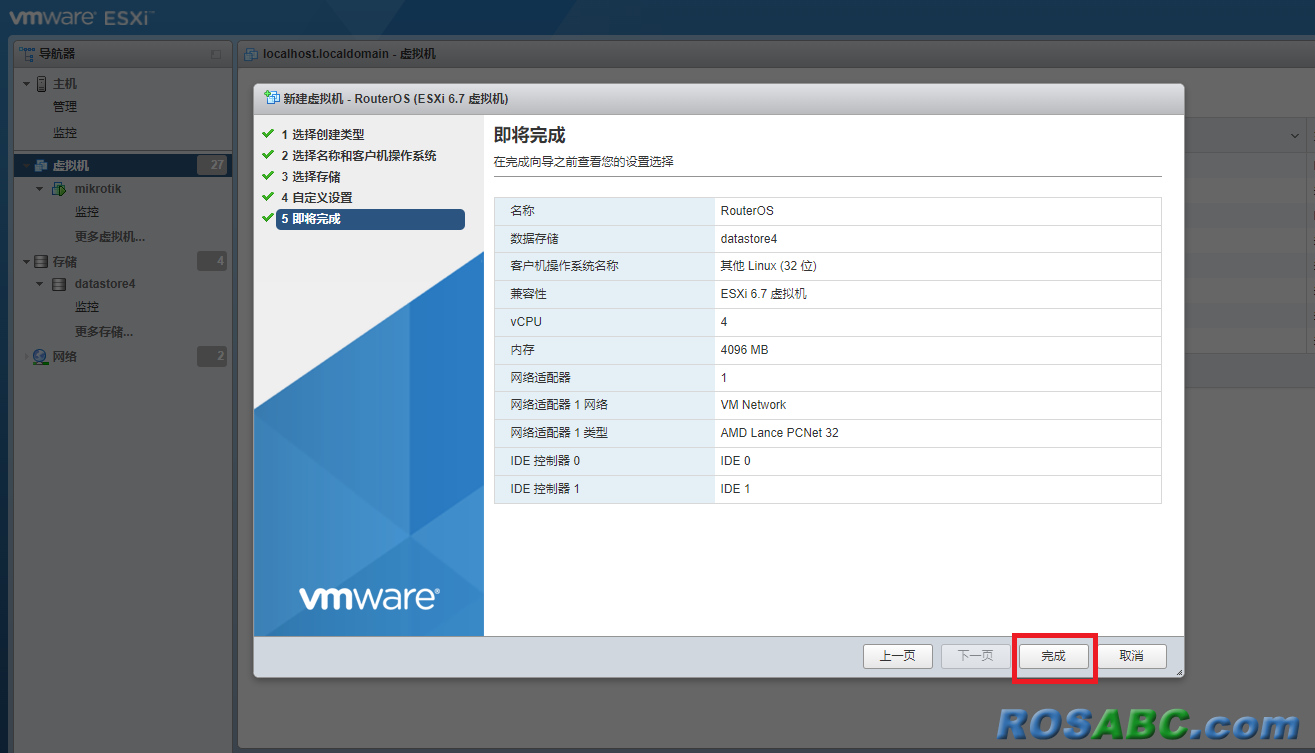Select wizard step 5 即将完成
The height and width of the screenshot is (753, 1315).
tap(370, 219)
